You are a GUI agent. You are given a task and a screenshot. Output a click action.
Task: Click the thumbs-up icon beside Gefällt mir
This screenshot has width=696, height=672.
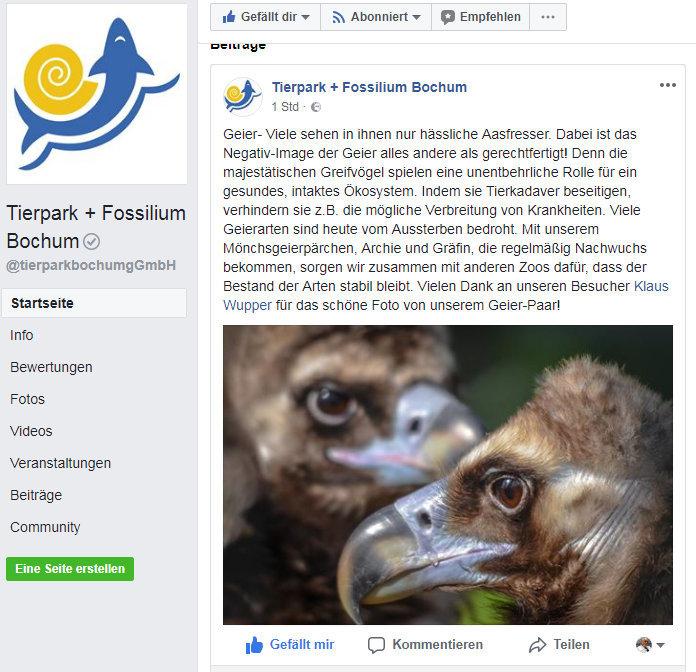(254, 645)
